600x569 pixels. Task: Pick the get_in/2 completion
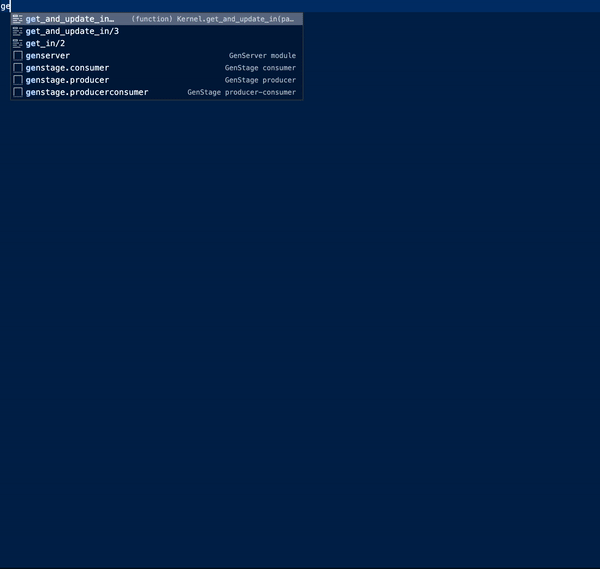pyautogui.click(x=157, y=43)
